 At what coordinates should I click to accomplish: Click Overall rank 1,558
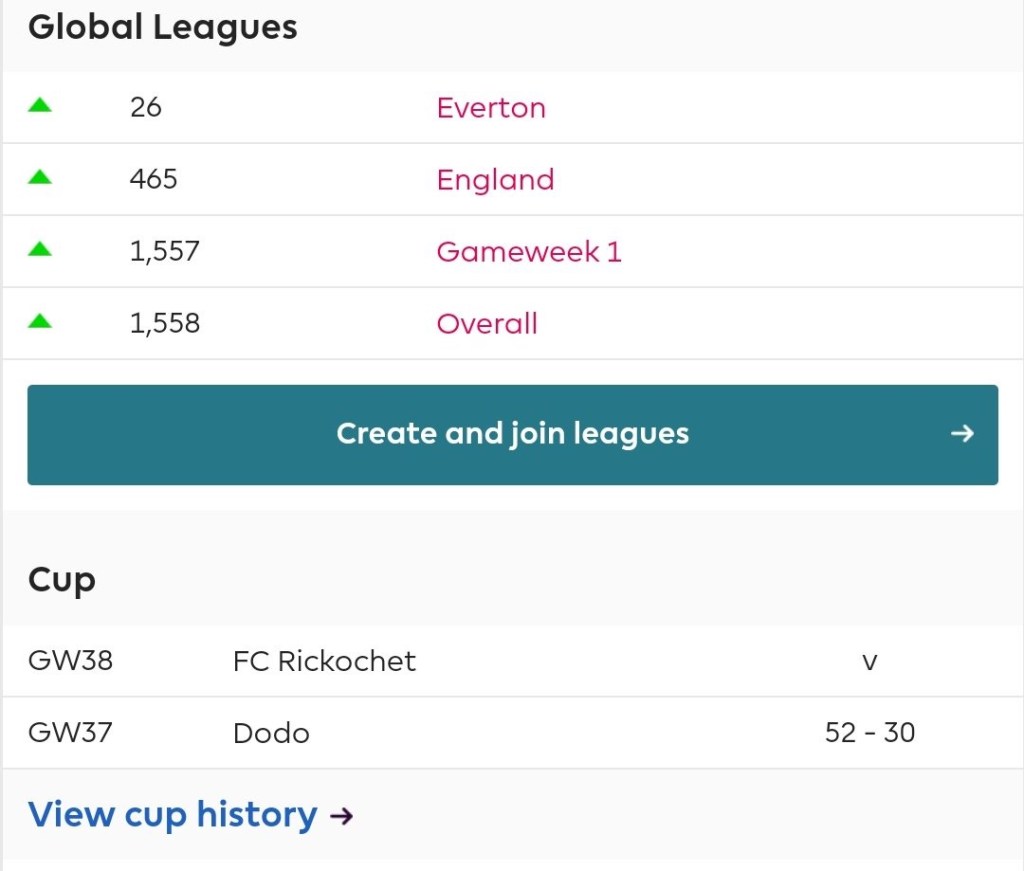point(165,324)
